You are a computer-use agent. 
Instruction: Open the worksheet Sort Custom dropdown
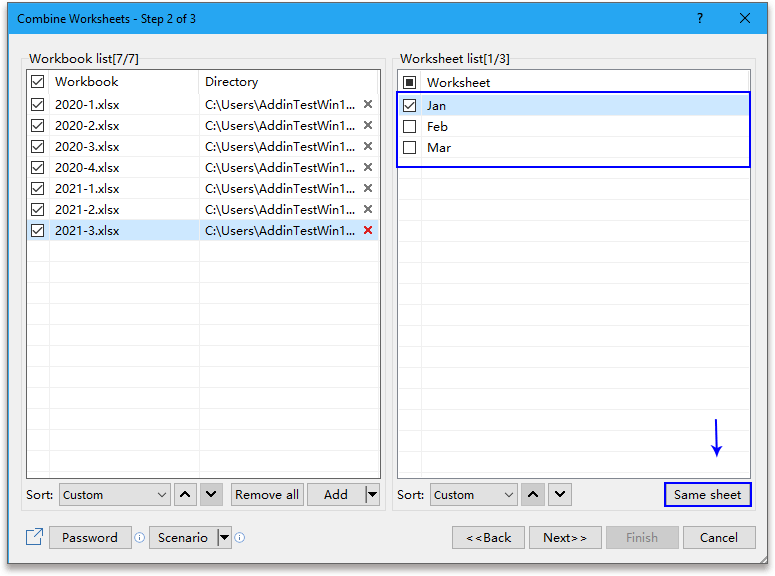tap(474, 494)
